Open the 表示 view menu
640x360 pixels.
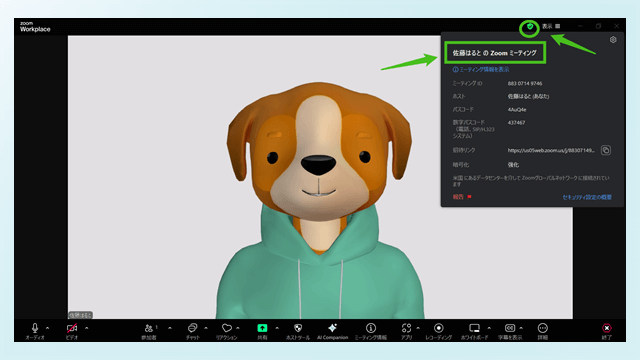551,26
